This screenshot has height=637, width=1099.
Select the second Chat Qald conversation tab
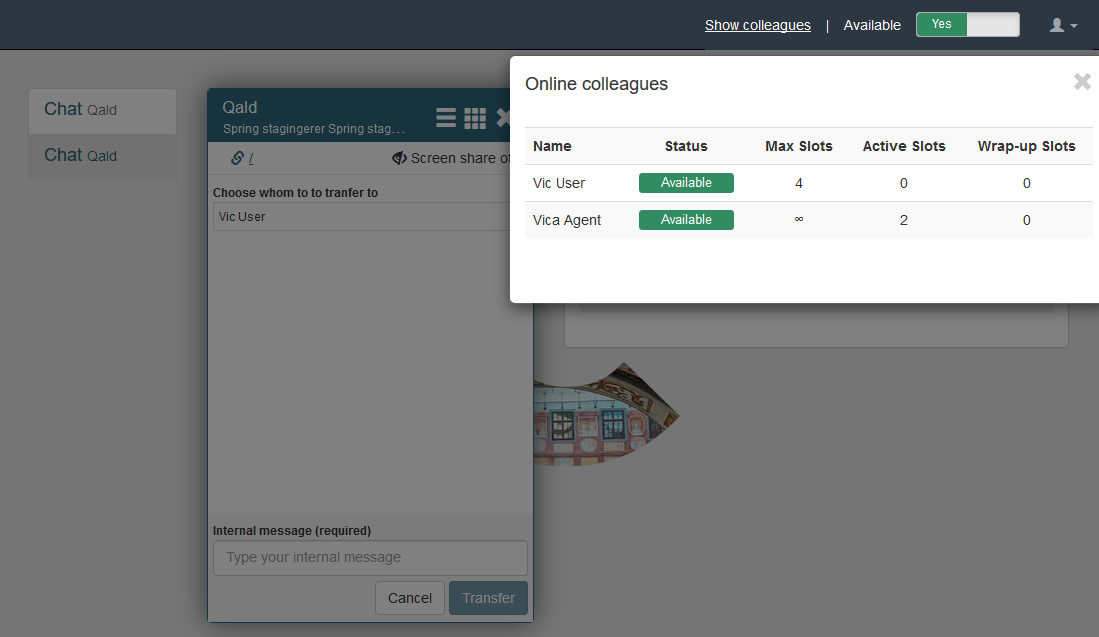102,155
